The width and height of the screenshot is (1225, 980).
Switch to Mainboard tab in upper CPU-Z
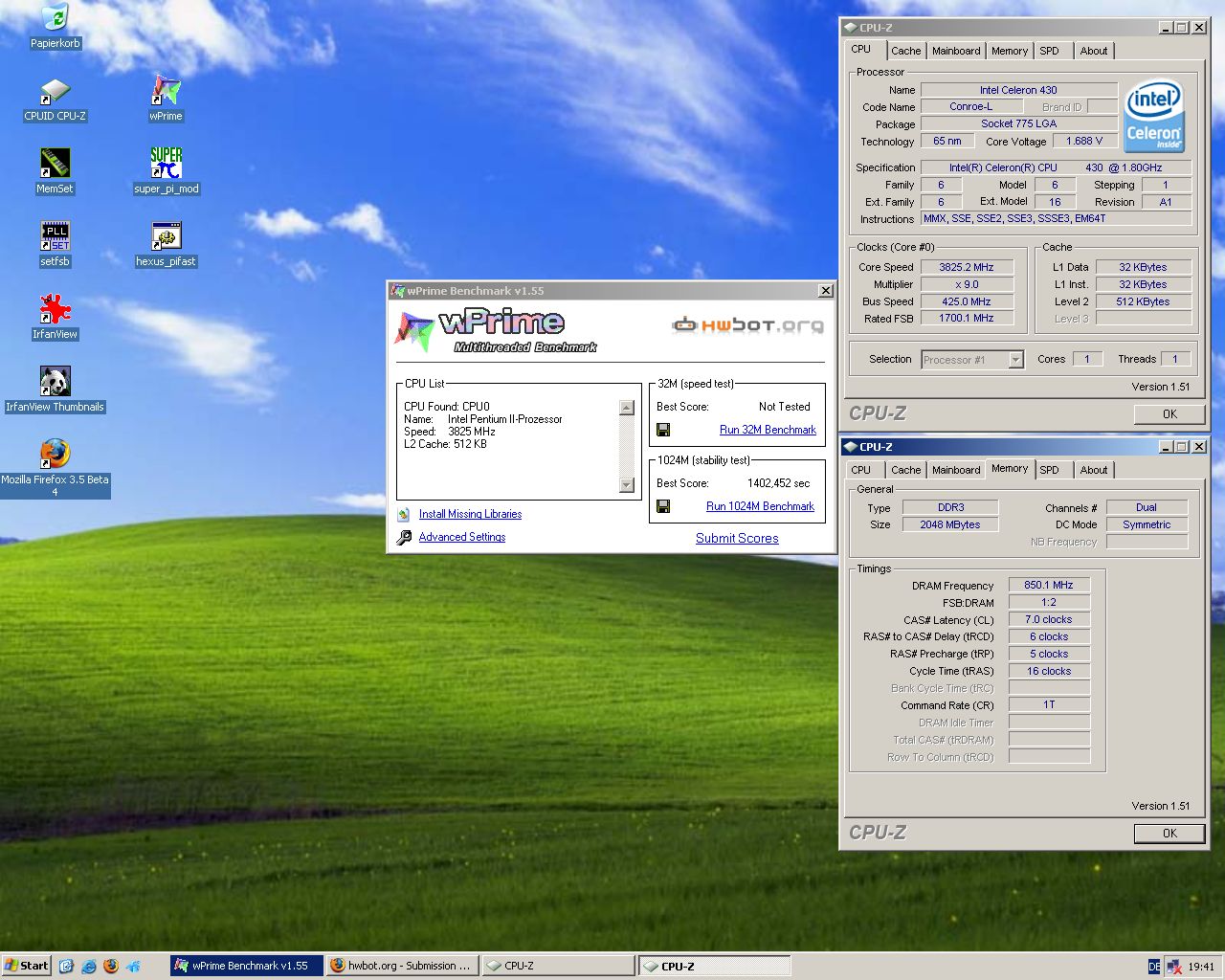click(x=956, y=51)
